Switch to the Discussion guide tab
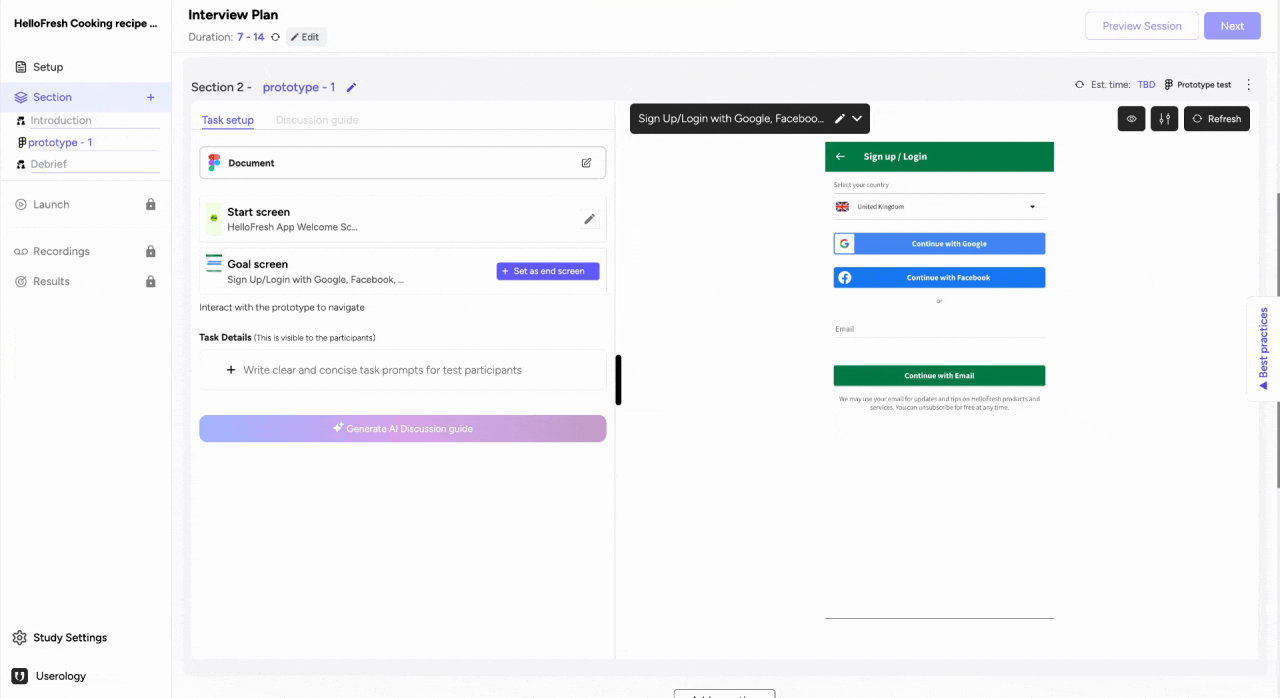1280x698 pixels. pos(317,119)
